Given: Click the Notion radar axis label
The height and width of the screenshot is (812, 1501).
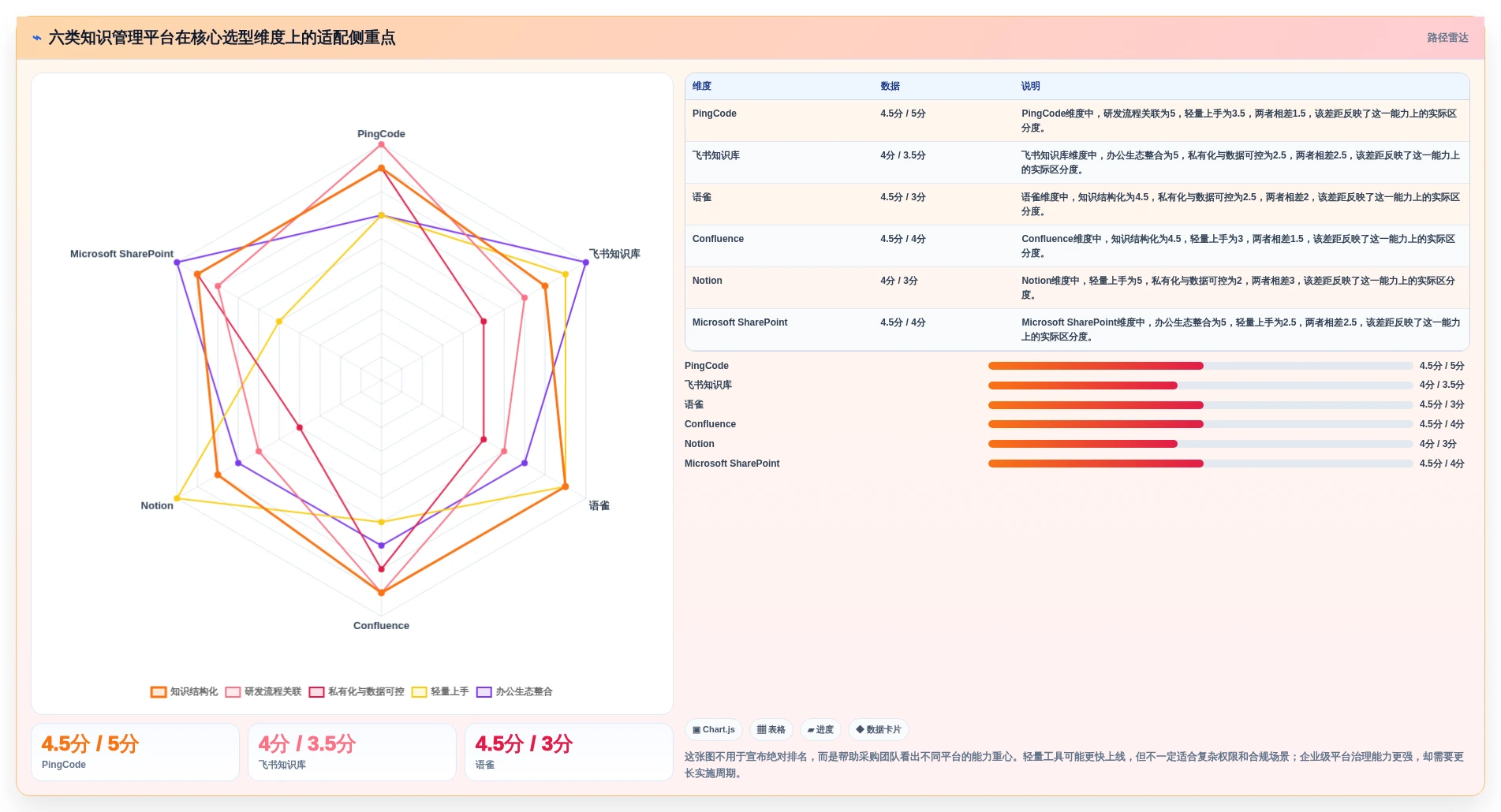Looking at the screenshot, I should 157,505.
